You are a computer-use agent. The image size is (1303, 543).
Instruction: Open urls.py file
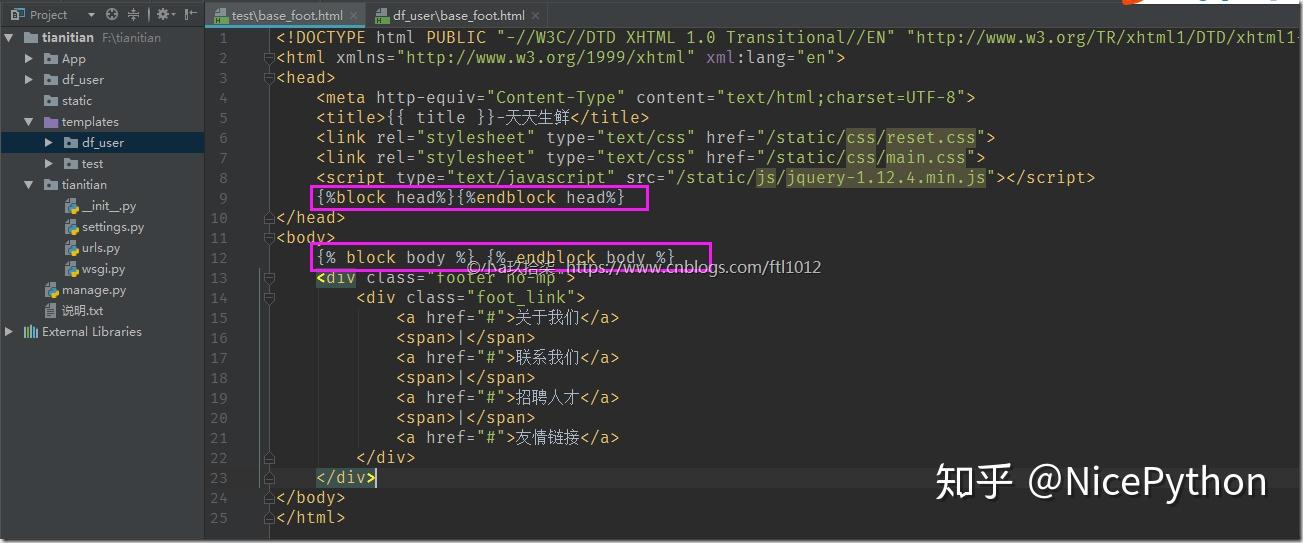click(x=100, y=248)
